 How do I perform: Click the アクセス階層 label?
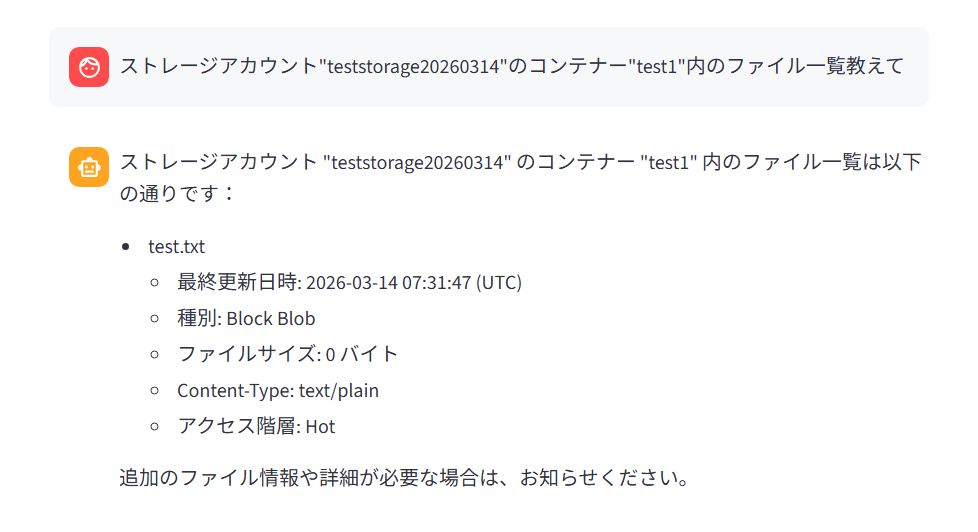coord(239,426)
